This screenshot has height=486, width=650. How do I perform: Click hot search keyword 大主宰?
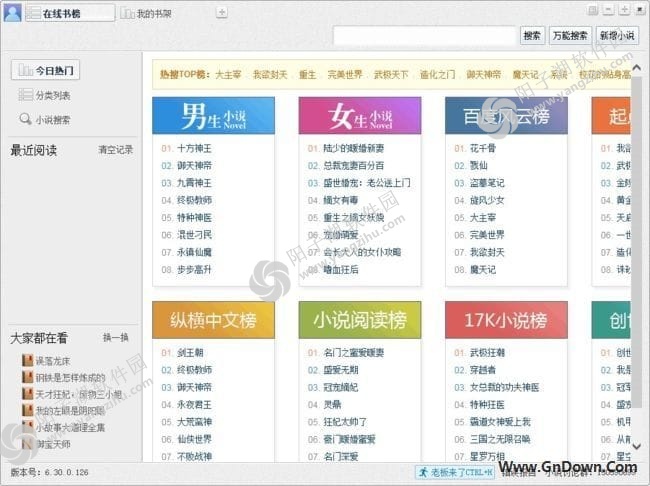[x=228, y=75]
